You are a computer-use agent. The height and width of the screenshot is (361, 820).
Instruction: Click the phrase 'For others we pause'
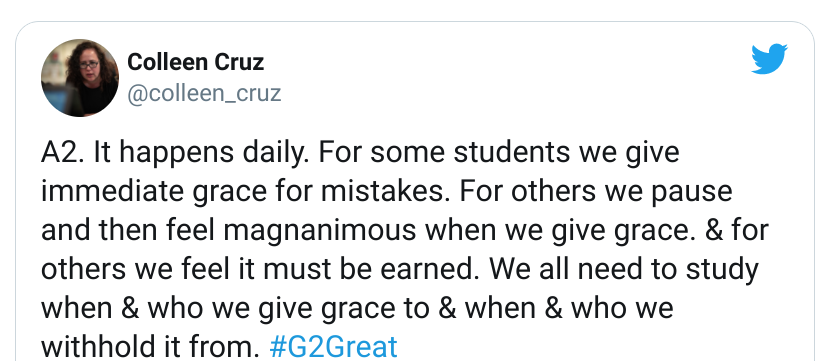[x=596, y=191]
